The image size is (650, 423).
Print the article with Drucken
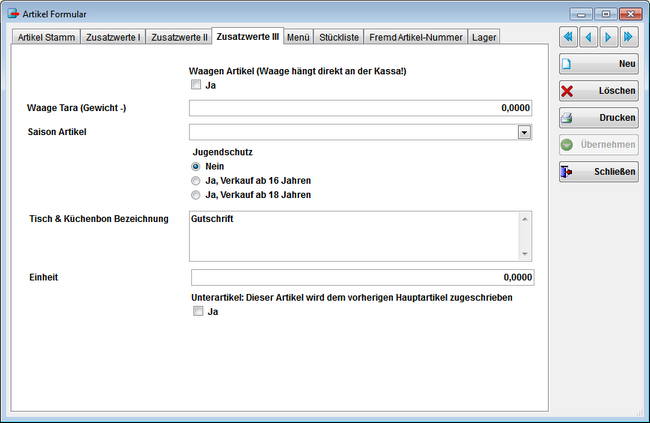599,118
